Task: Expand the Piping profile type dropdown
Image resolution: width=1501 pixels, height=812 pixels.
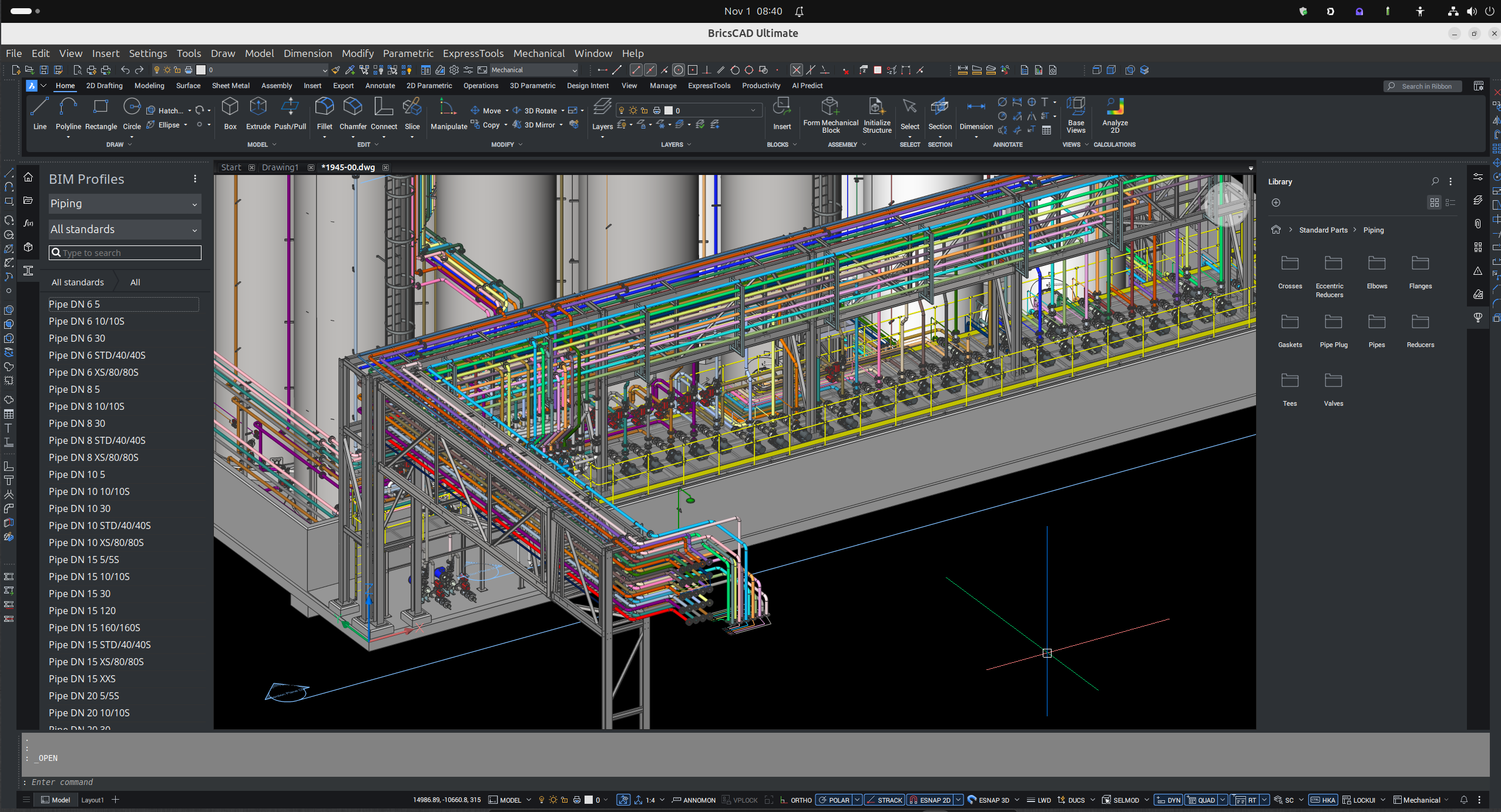Action: click(124, 203)
